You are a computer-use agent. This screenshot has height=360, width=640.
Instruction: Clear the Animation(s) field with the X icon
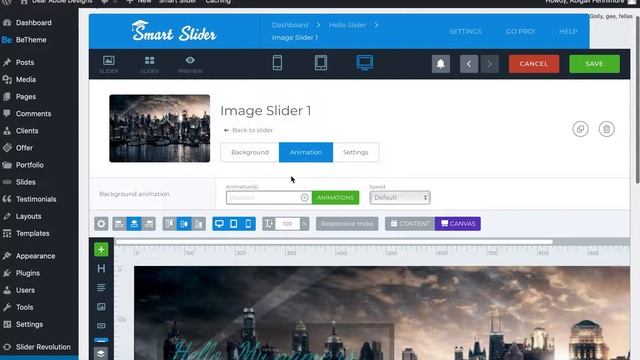point(304,198)
